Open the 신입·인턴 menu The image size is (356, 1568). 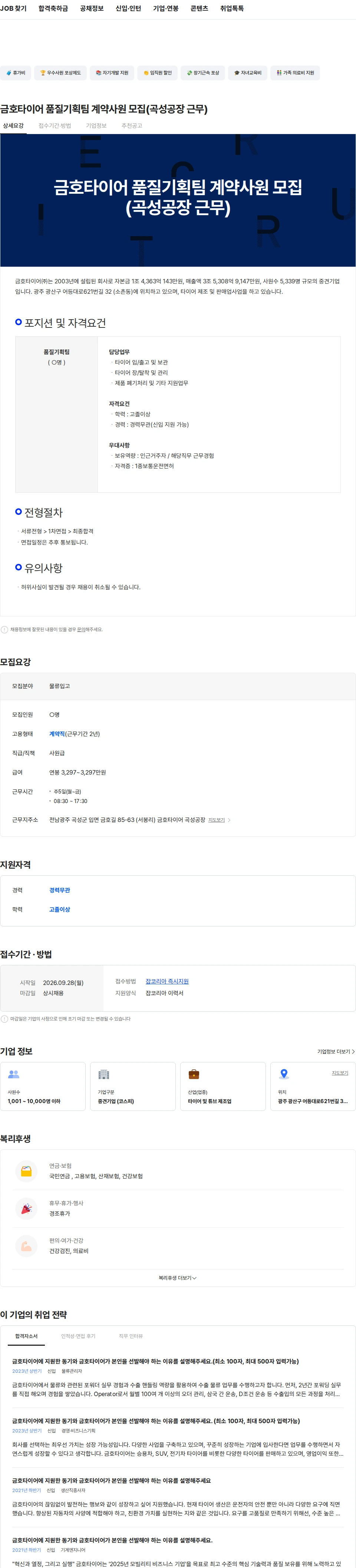point(128,9)
